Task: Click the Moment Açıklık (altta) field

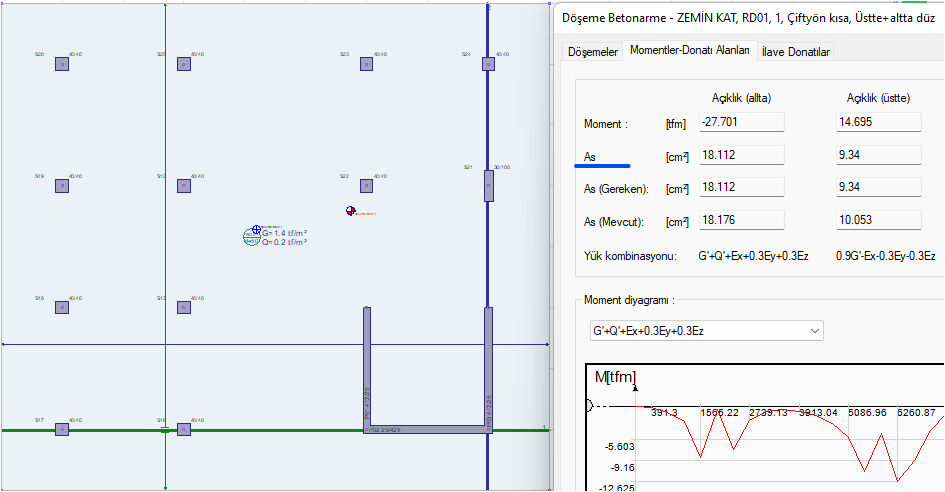Action: click(741, 123)
